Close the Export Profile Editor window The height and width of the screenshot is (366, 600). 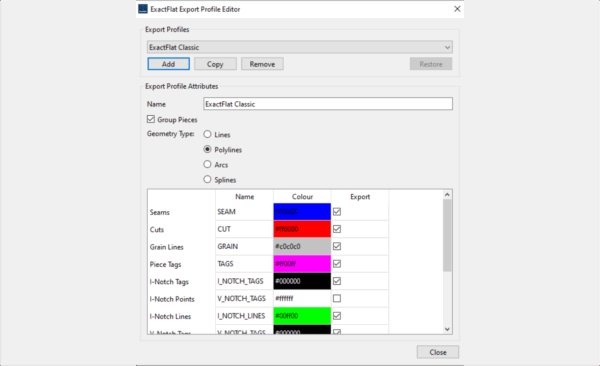pyautogui.click(x=457, y=9)
